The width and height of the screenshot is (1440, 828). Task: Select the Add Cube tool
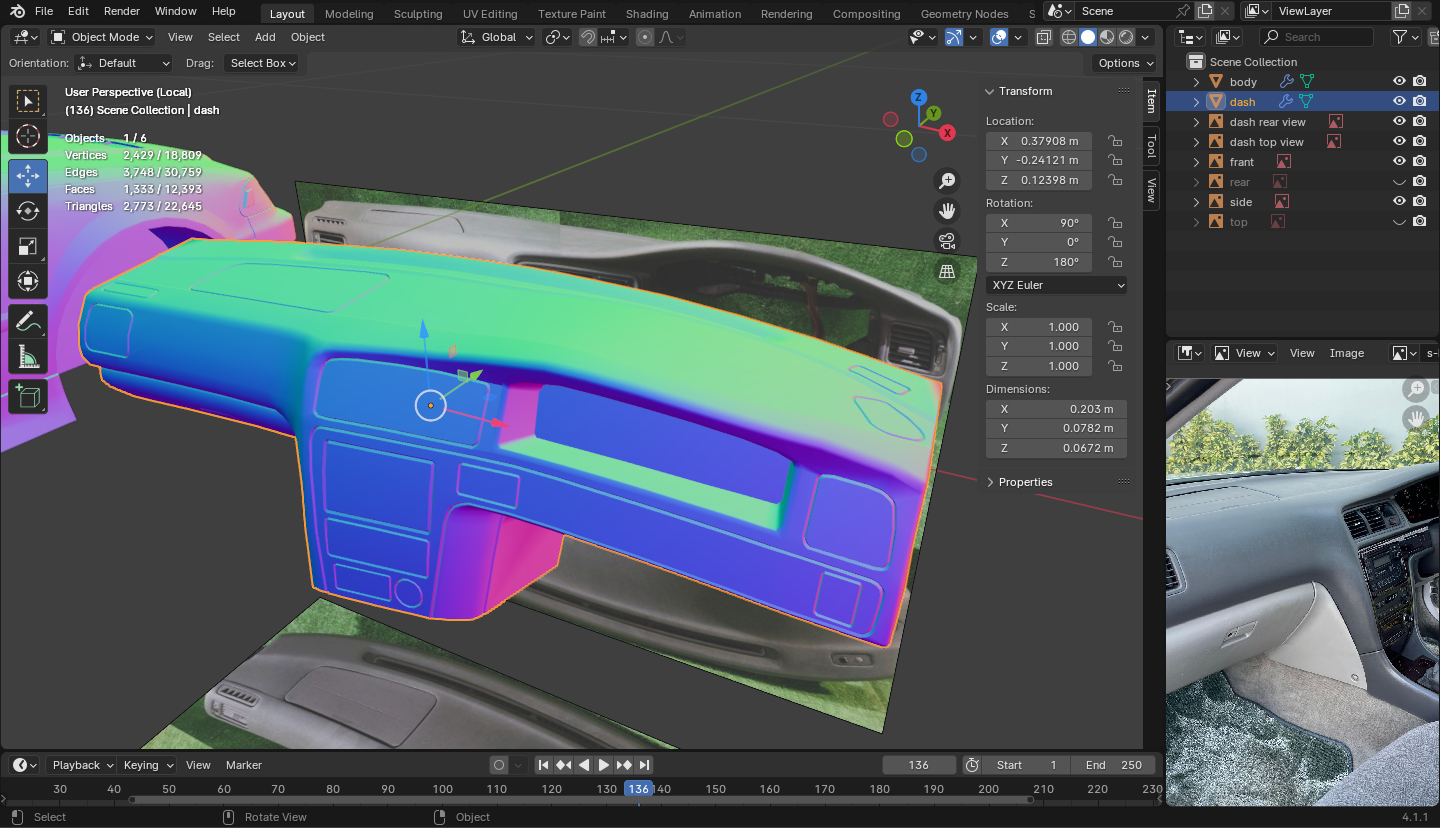click(x=28, y=397)
